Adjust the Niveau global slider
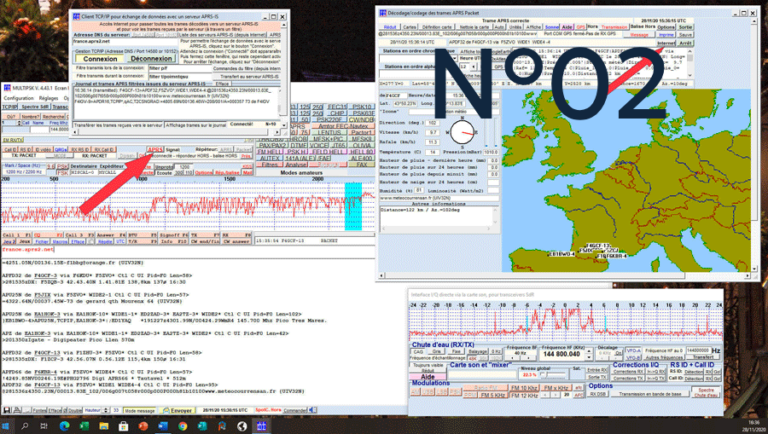 (x=554, y=375)
